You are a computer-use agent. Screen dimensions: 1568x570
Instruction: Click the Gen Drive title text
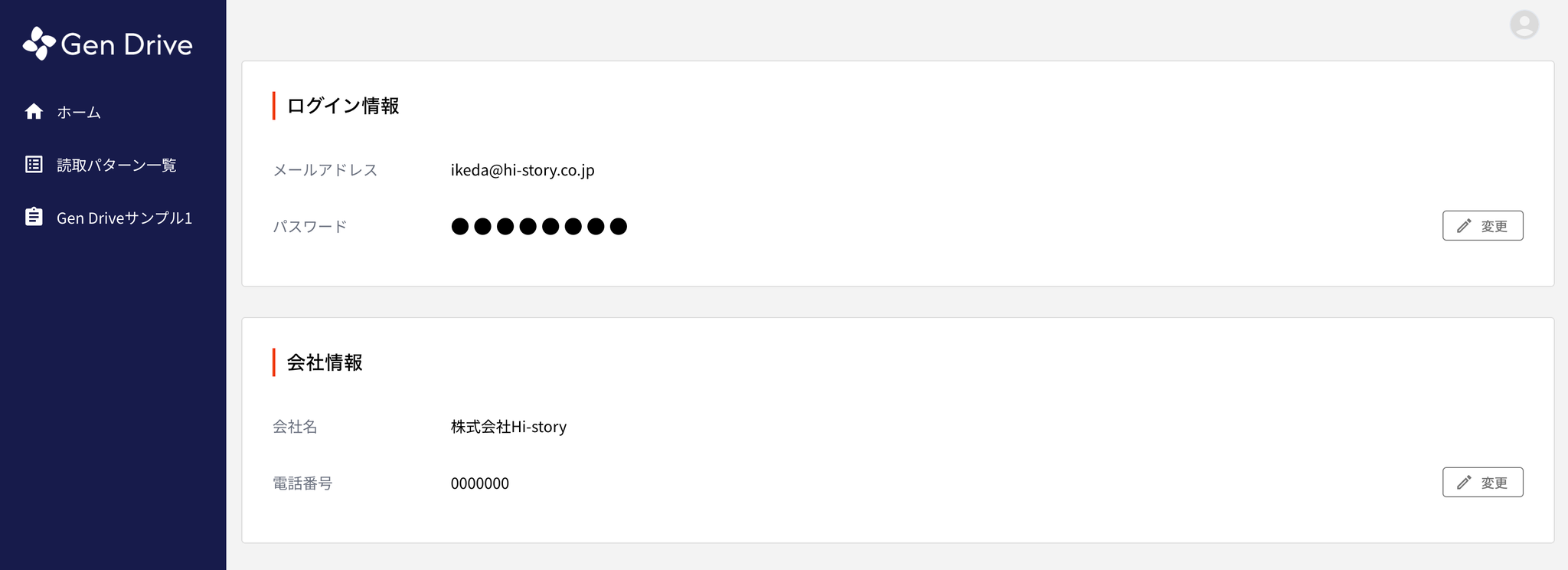[126, 44]
